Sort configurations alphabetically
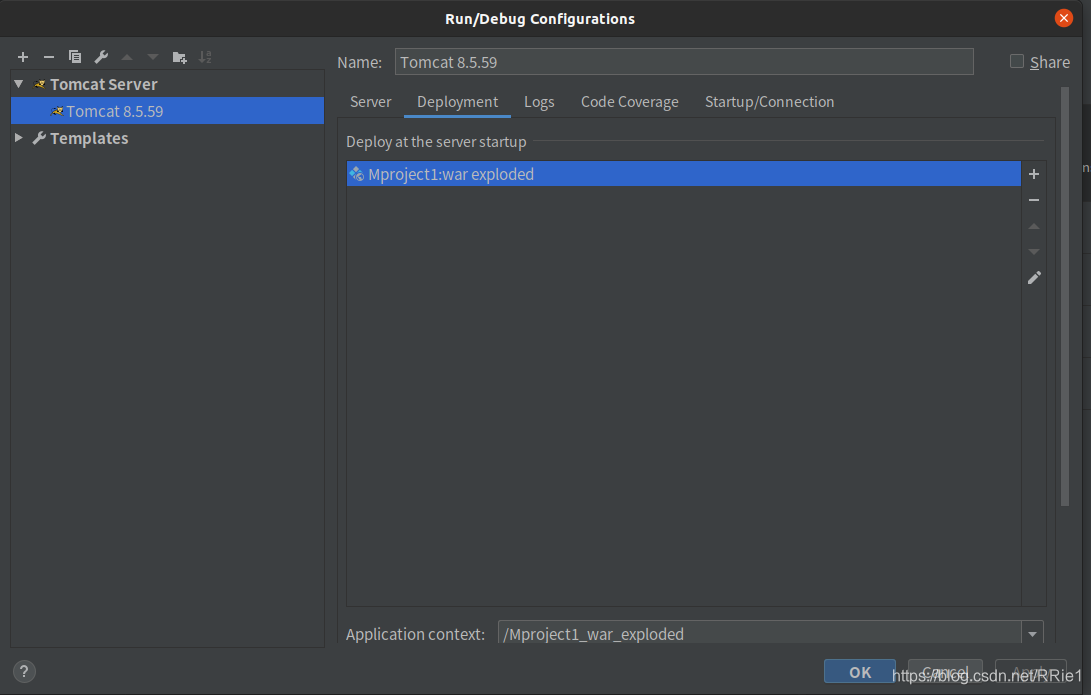The width and height of the screenshot is (1091, 695). pyautogui.click(x=205, y=57)
